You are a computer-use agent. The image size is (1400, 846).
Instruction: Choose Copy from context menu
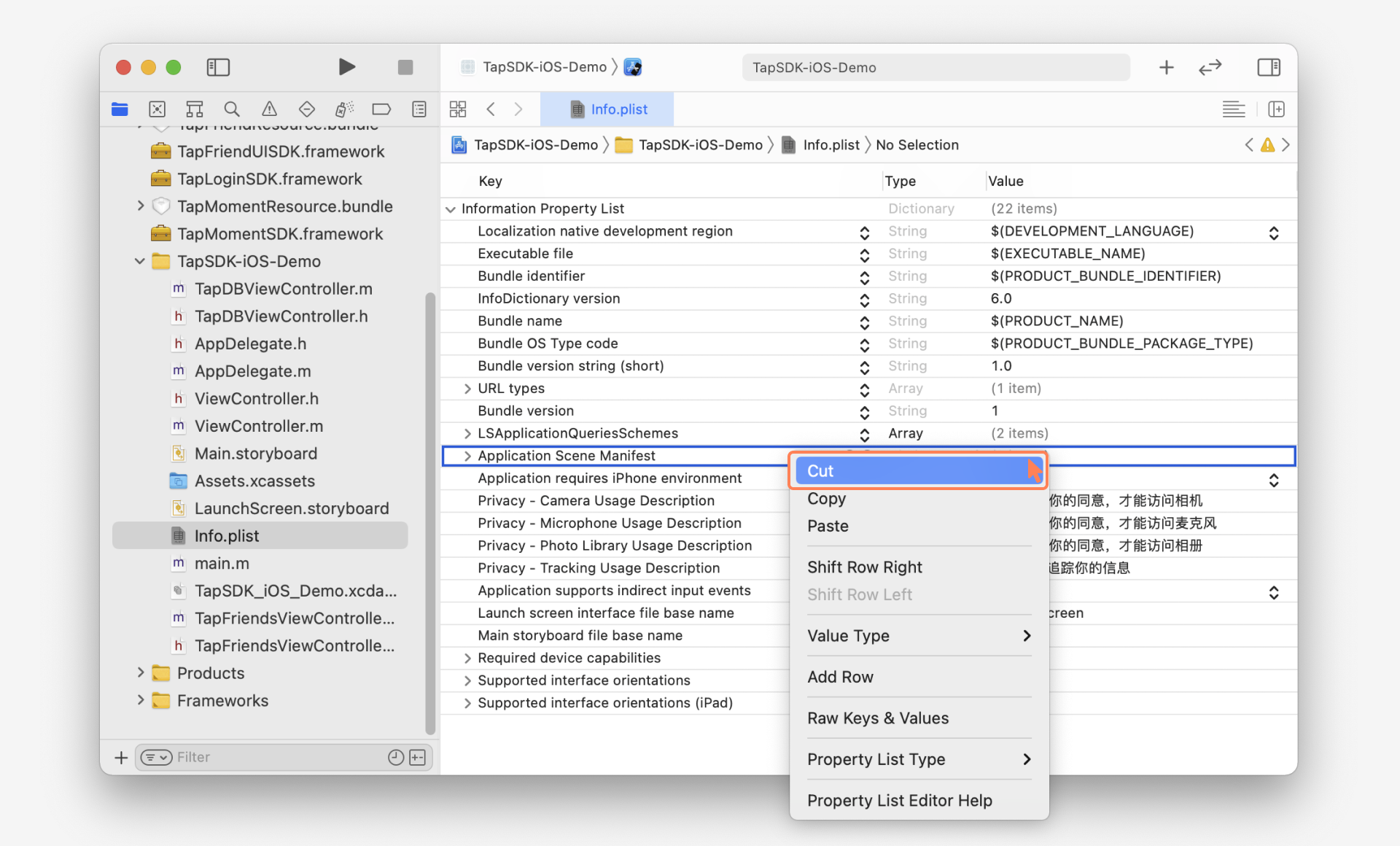click(x=826, y=499)
